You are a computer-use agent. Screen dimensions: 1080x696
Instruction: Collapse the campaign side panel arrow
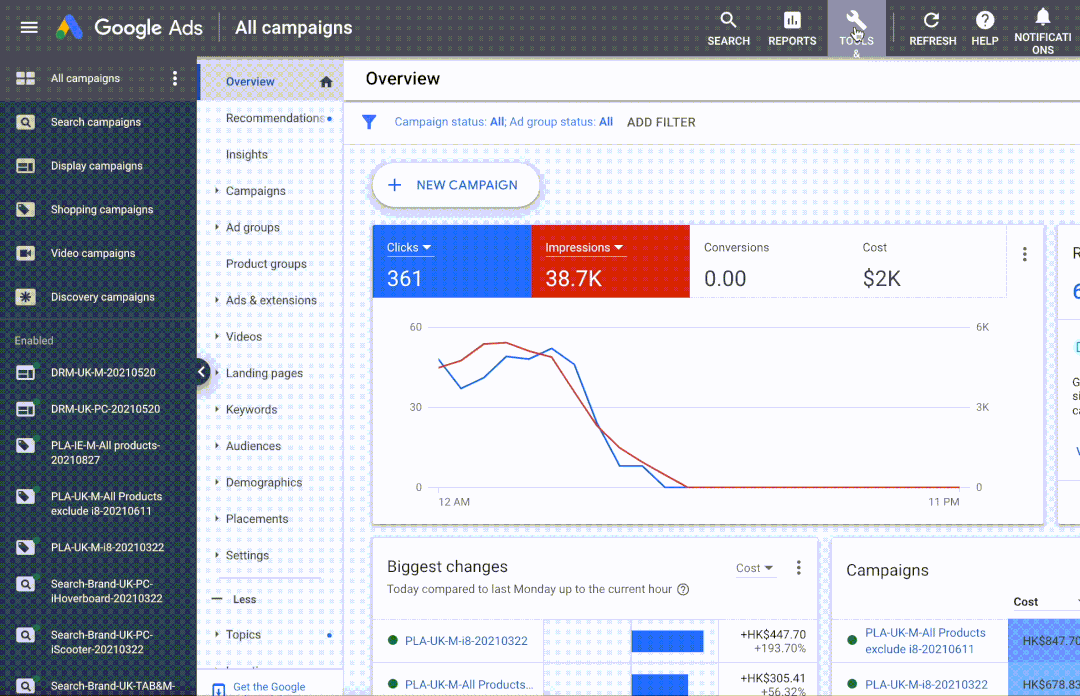[x=202, y=372]
